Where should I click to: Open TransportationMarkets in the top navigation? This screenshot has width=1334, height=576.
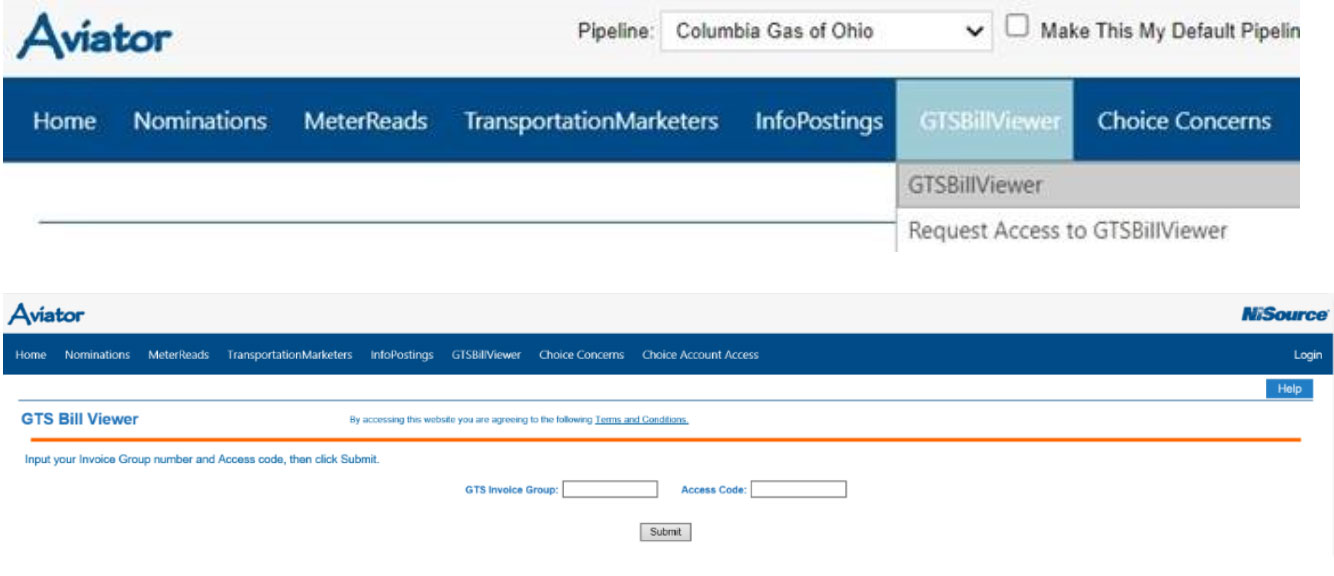tap(590, 121)
